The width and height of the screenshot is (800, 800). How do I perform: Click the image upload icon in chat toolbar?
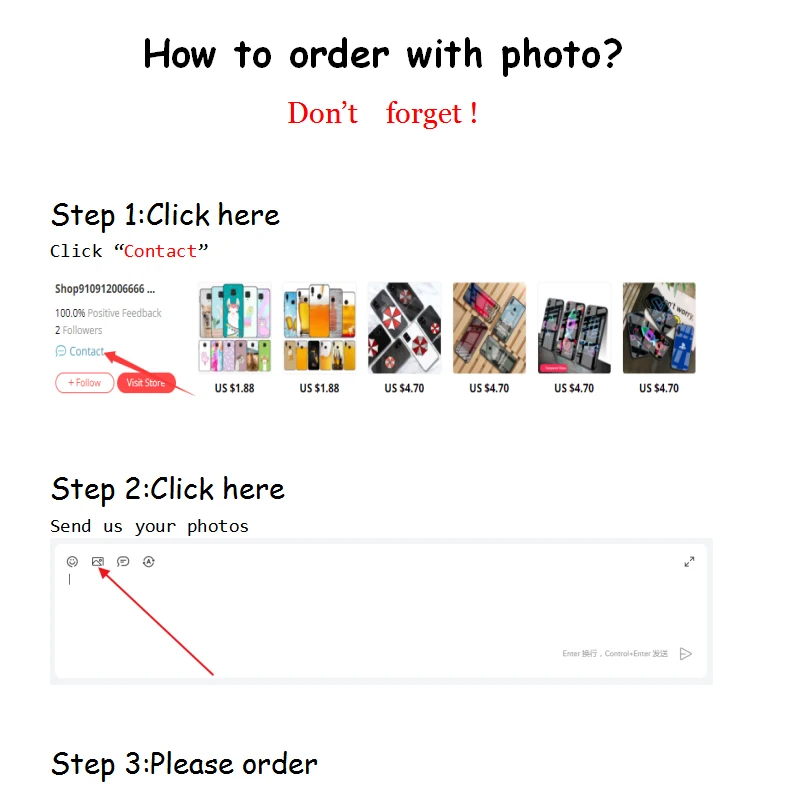tap(97, 562)
